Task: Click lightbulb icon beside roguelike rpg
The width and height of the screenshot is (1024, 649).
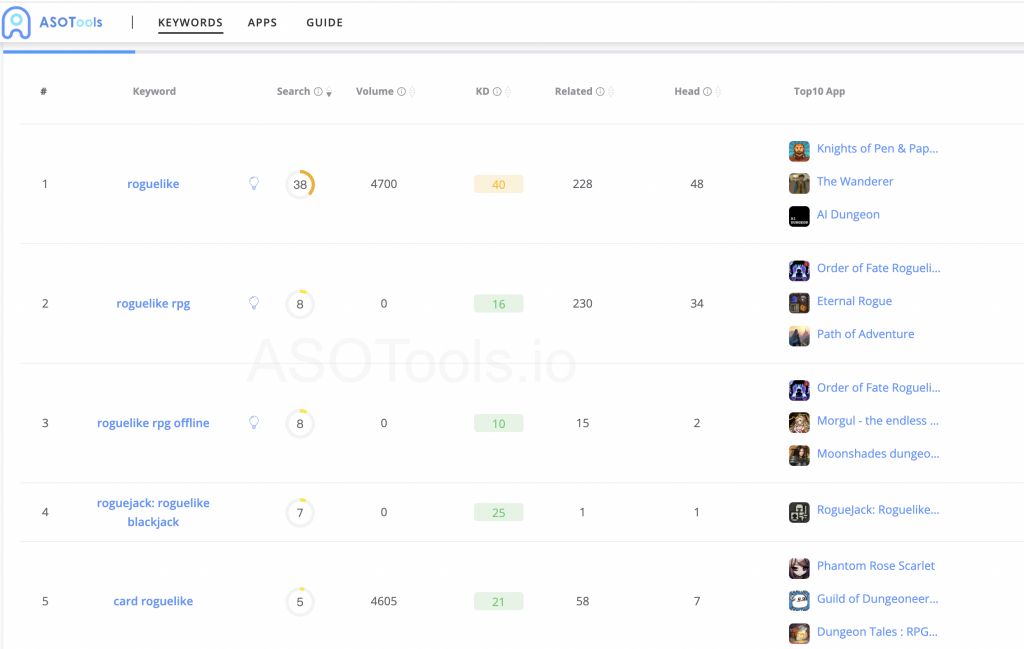Action: point(254,303)
